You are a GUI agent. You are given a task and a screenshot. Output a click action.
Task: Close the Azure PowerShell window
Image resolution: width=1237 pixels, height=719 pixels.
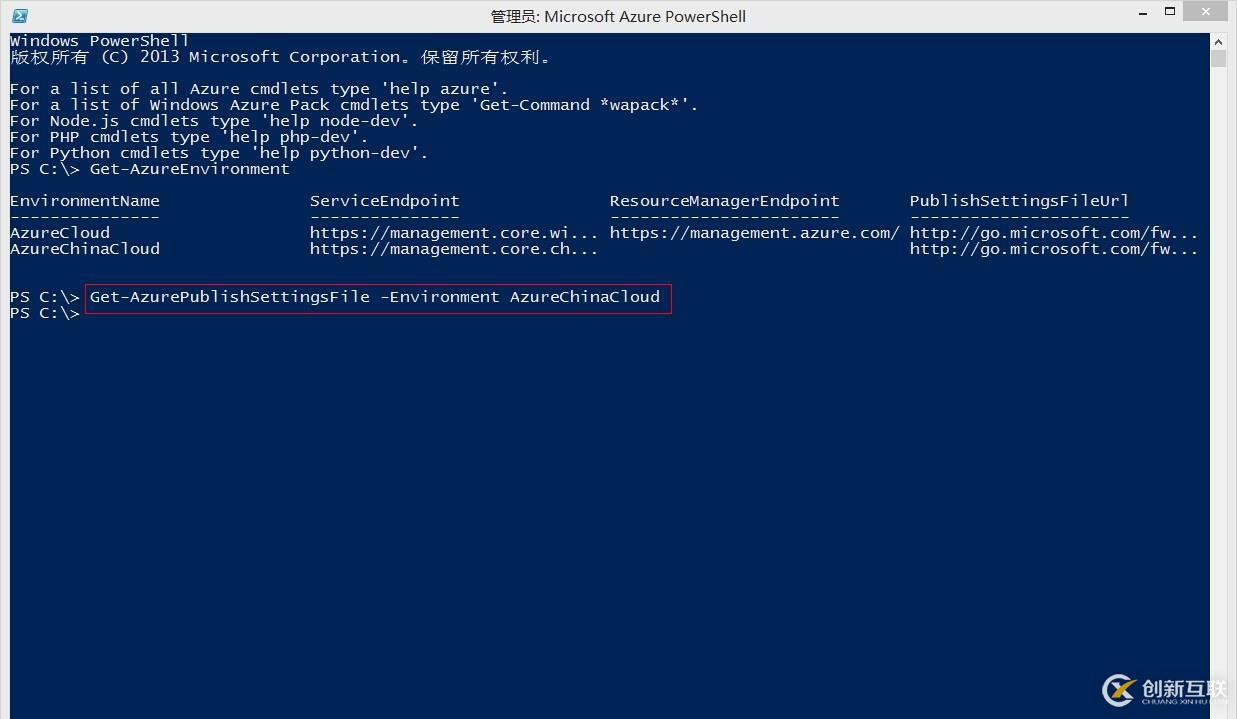[x=1207, y=11]
